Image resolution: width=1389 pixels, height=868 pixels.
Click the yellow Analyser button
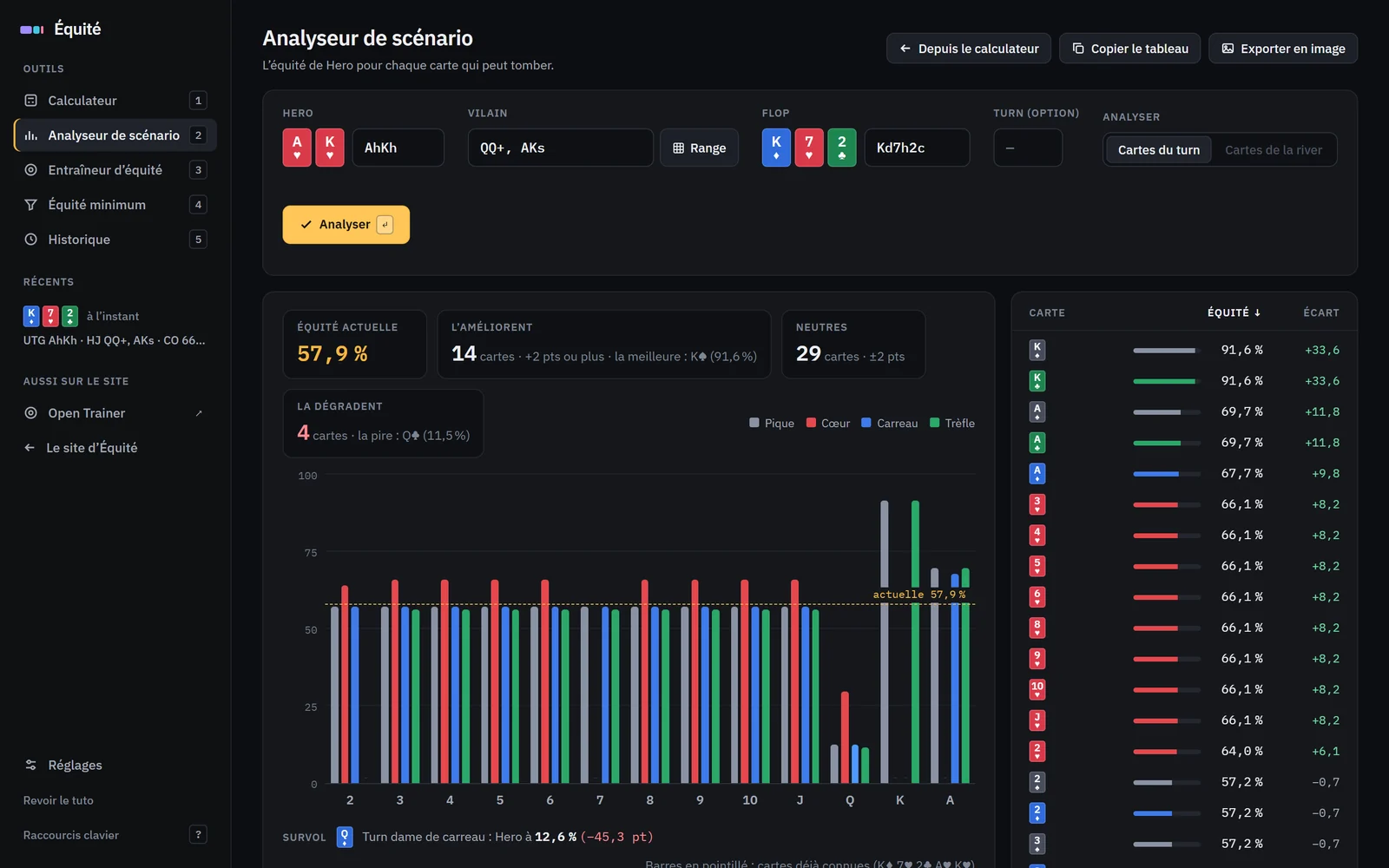346,225
